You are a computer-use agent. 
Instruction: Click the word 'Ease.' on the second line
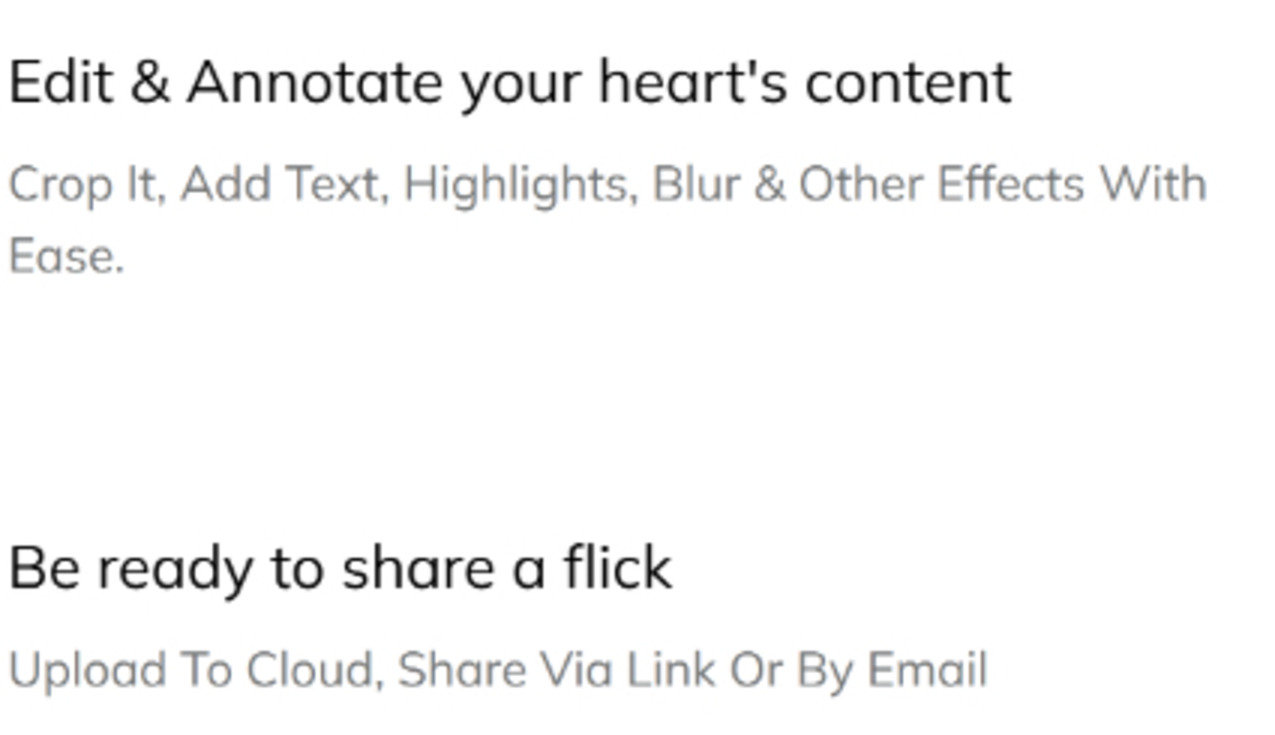66,256
